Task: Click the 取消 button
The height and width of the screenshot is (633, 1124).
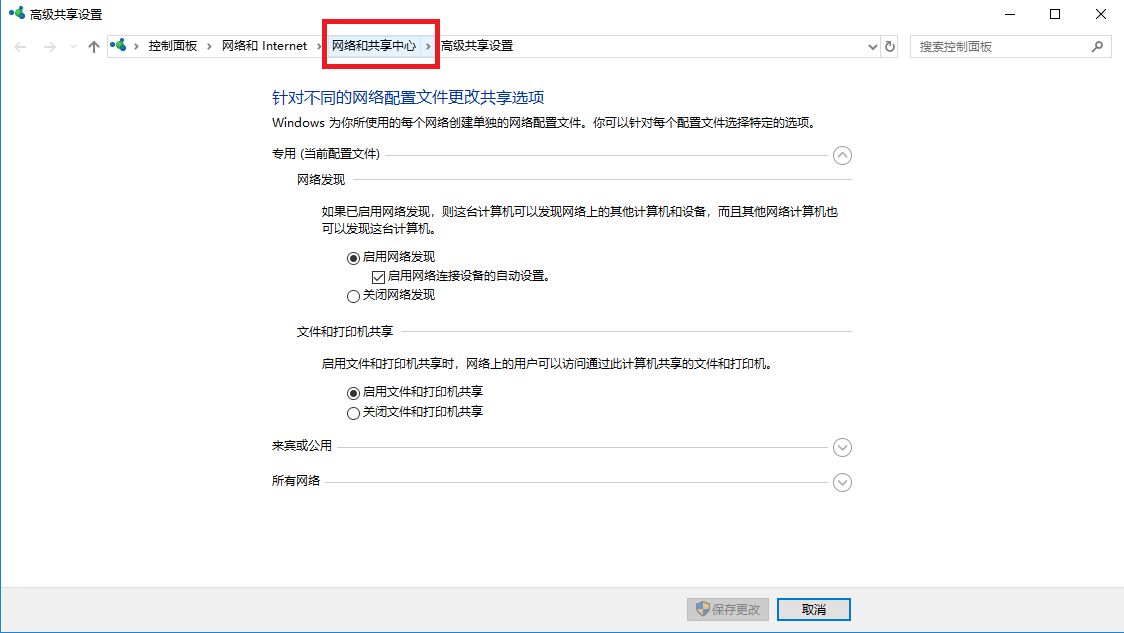Action: coord(814,609)
